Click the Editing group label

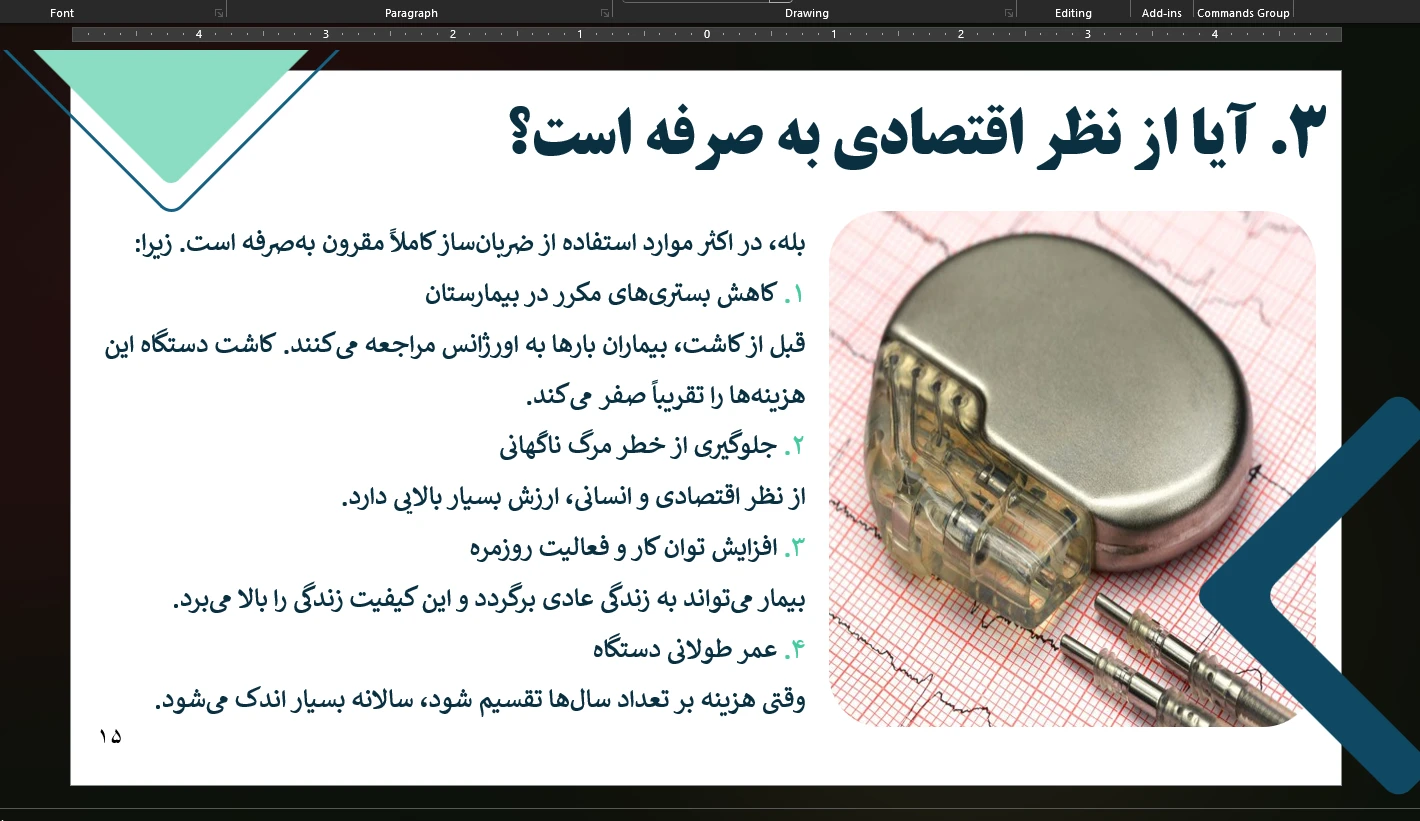1073,13
